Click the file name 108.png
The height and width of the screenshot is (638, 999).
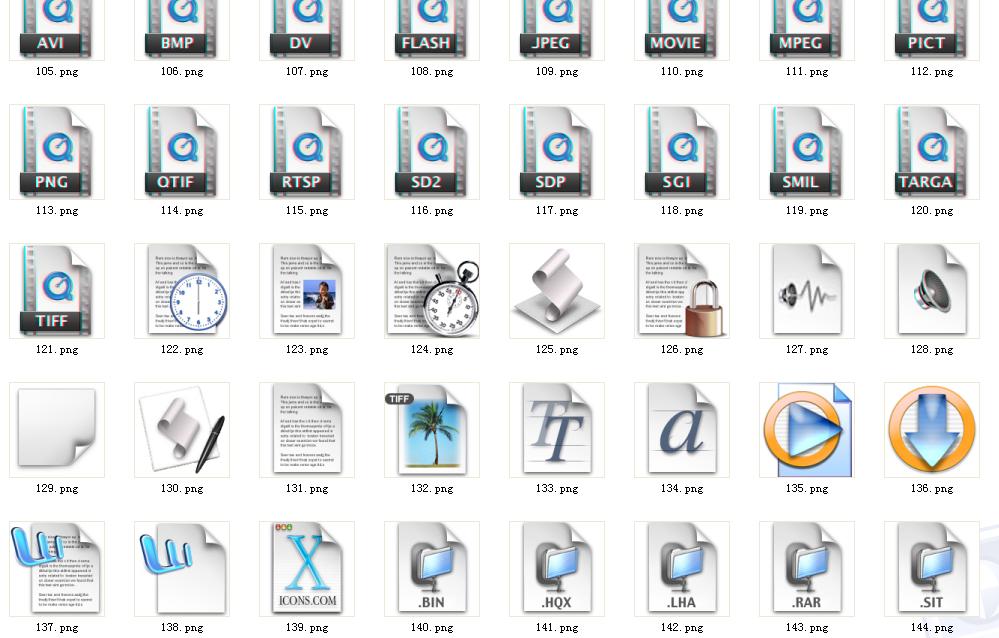click(431, 71)
